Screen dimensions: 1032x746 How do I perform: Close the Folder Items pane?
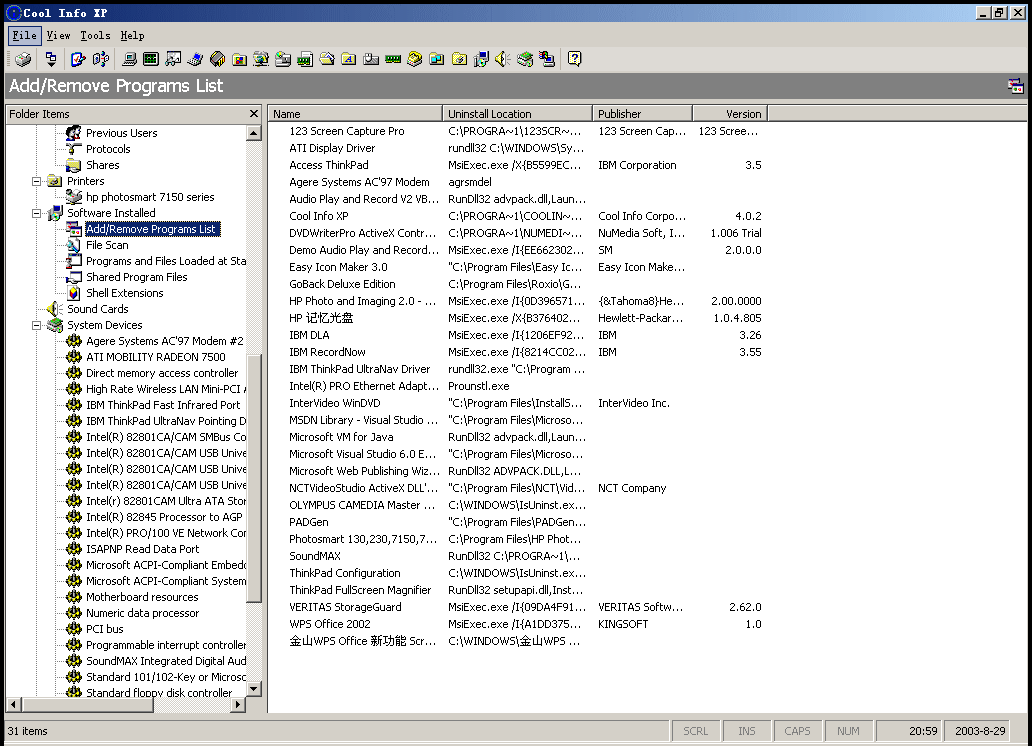pyautogui.click(x=254, y=114)
